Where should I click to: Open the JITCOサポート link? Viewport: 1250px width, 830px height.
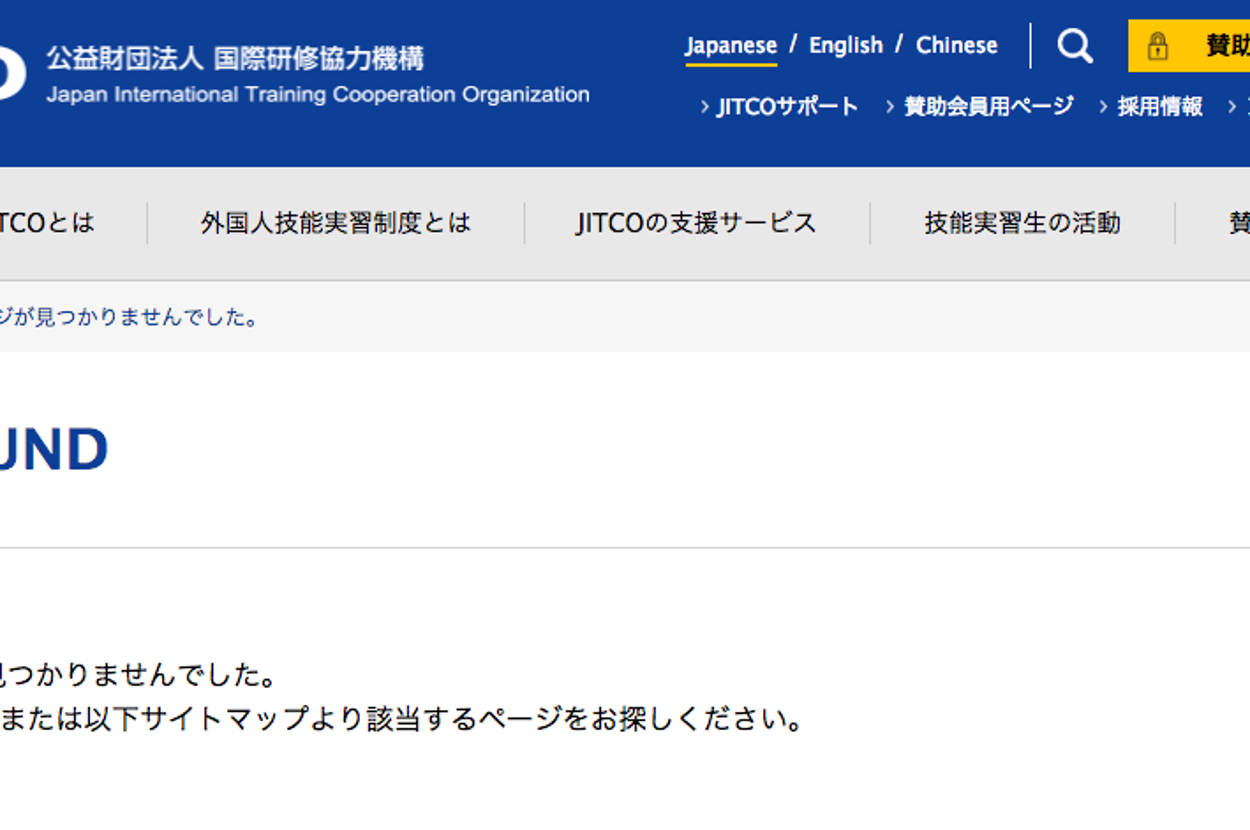pyautogui.click(x=787, y=107)
